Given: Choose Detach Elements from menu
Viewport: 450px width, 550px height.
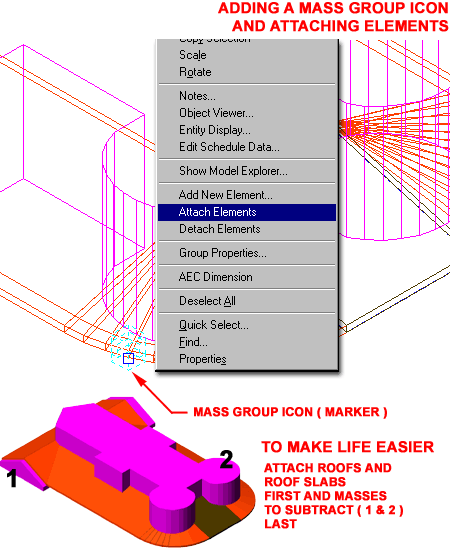Looking at the screenshot, I should click(x=247, y=229).
